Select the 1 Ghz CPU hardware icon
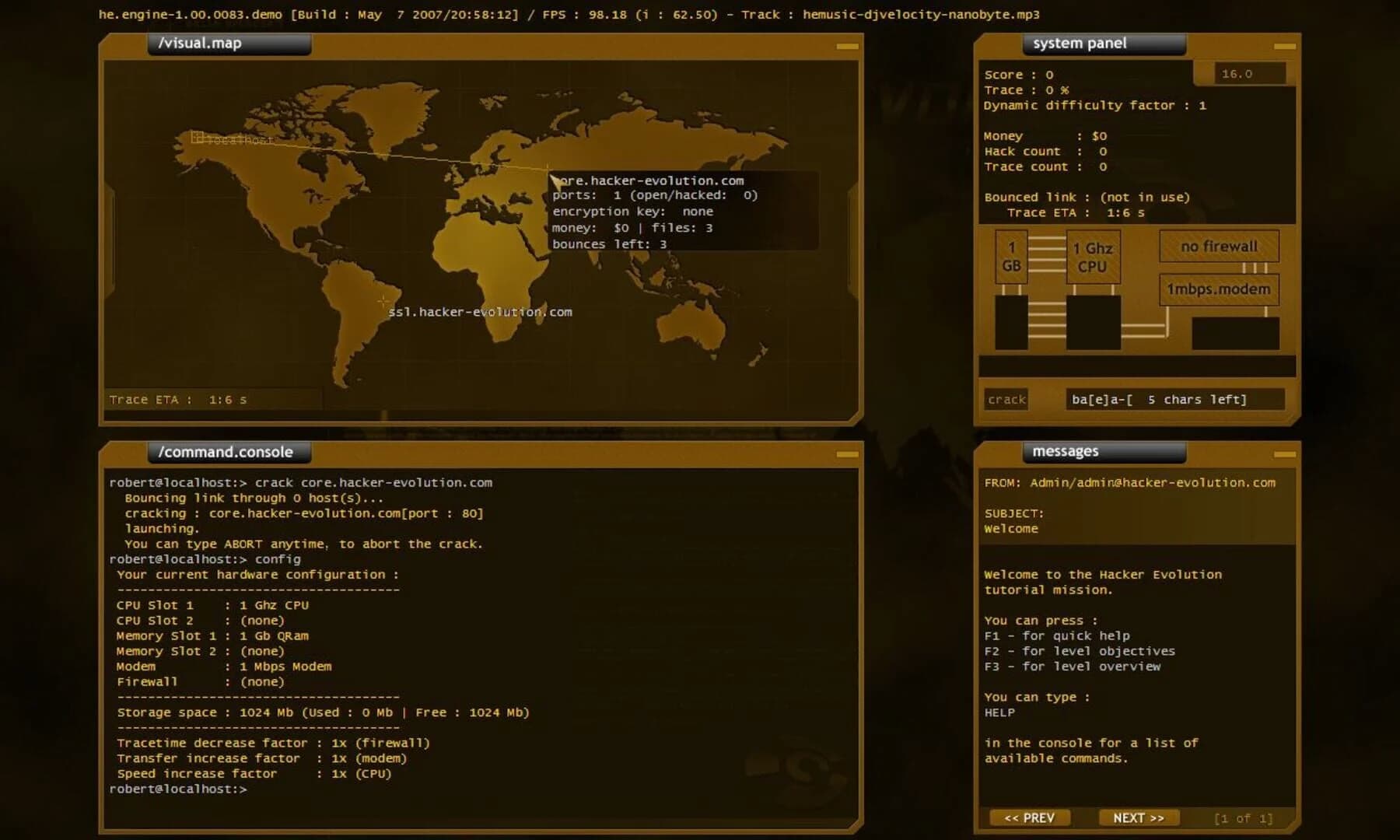1400x840 pixels. [1093, 255]
